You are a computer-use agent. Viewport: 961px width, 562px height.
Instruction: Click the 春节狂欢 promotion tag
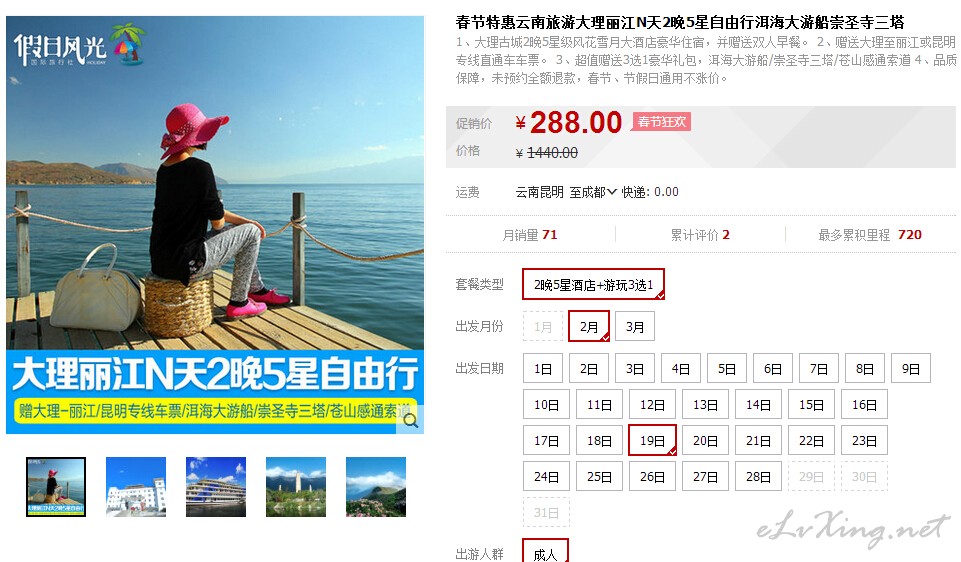point(661,121)
